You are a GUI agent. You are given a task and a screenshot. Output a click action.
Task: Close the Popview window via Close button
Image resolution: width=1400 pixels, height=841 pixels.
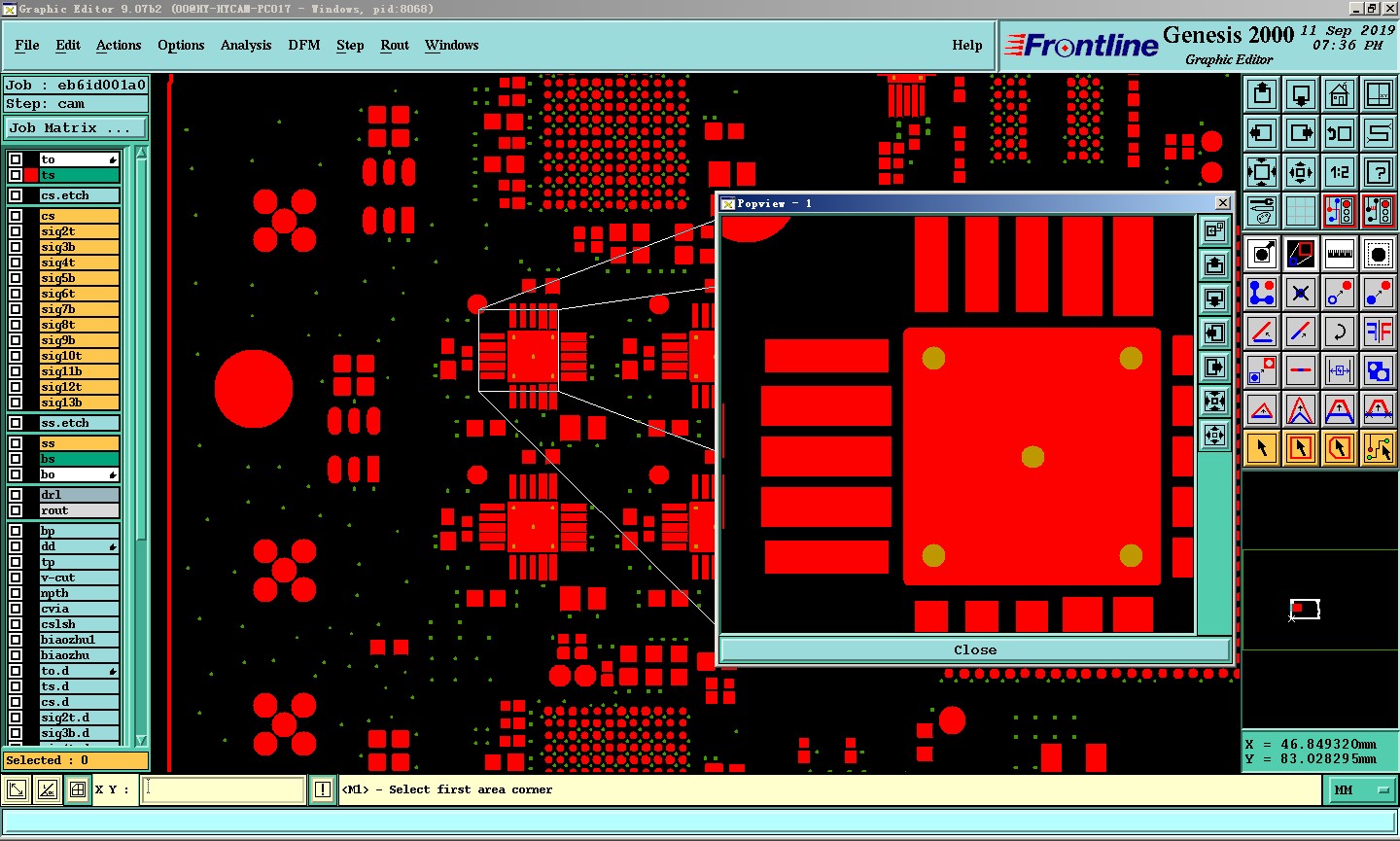pos(975,650)
